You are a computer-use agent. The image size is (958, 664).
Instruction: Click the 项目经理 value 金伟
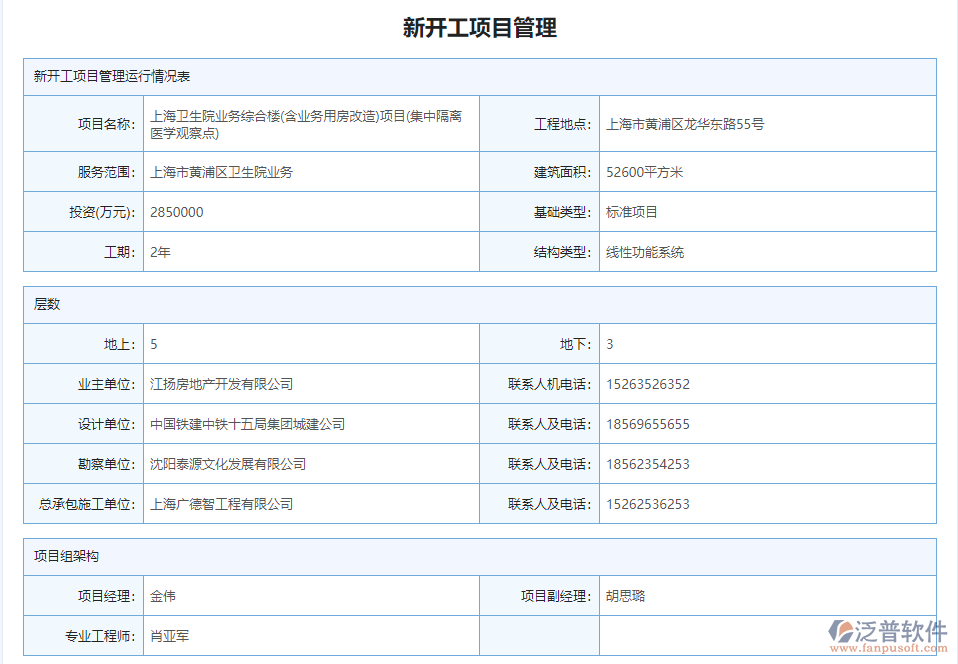pyautogui.click(x=162, y=595)
